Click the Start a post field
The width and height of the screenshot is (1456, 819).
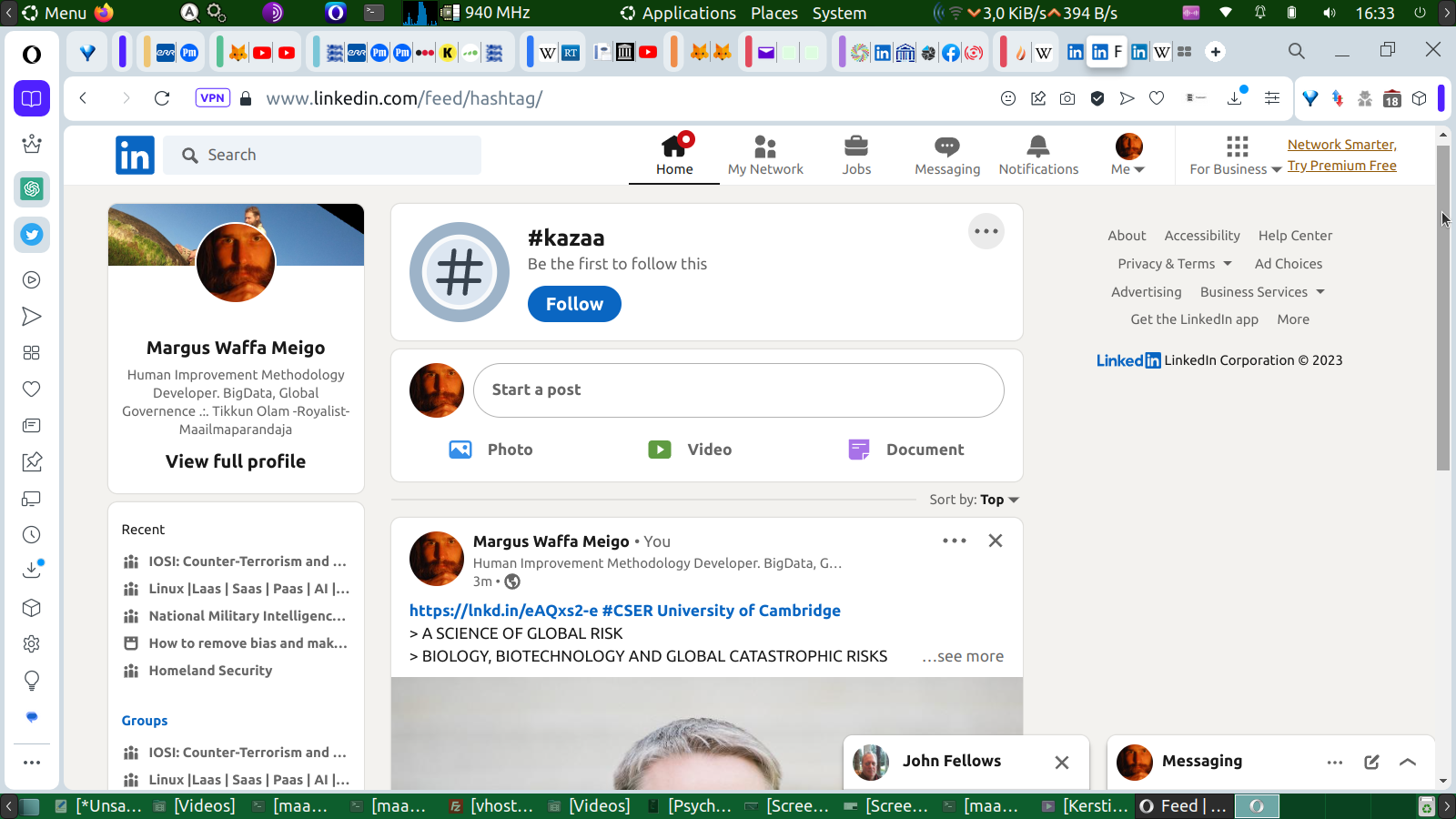pyautogui.click(x=738, y=390)
